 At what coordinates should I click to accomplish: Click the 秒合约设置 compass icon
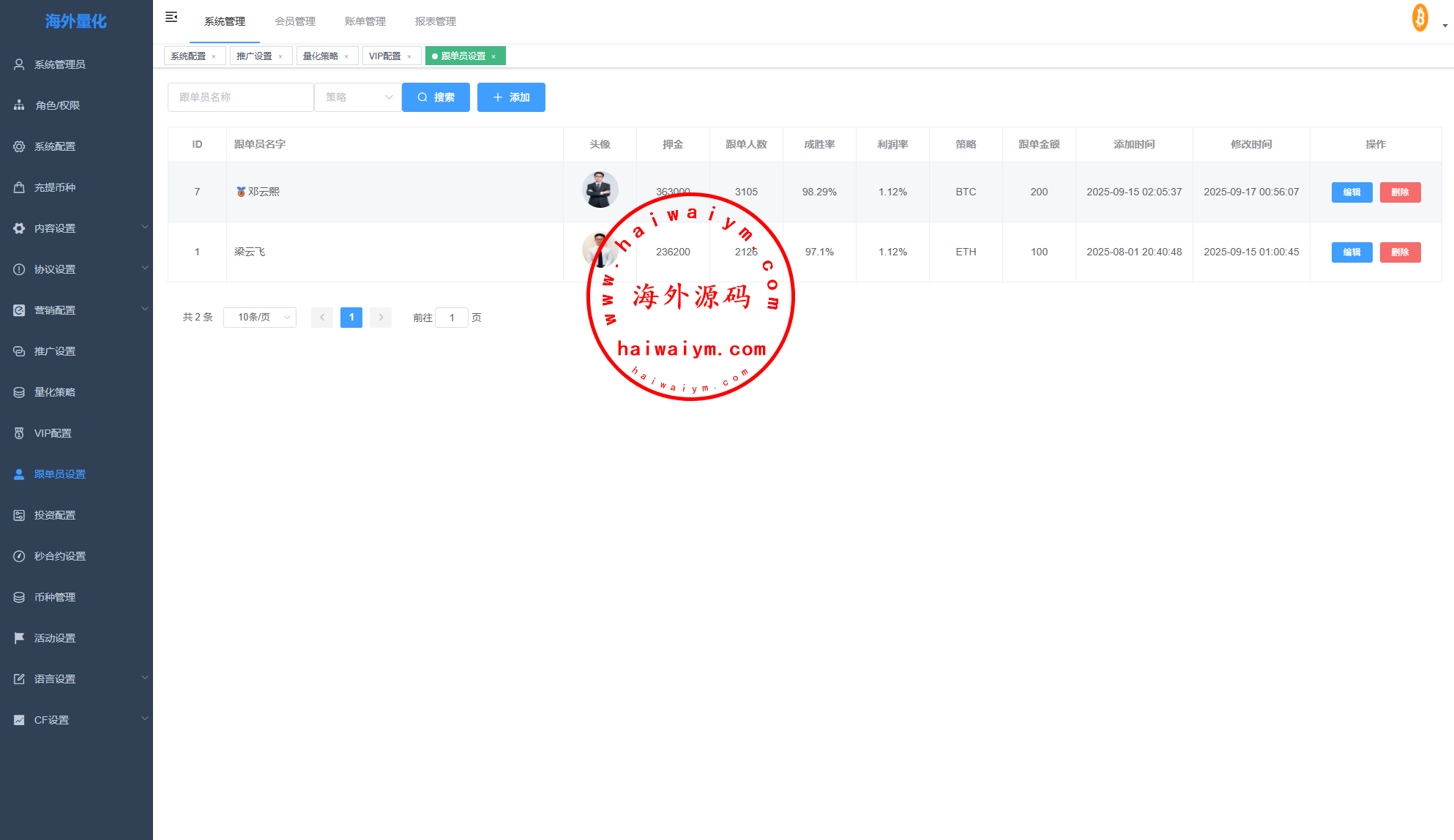[19, 556]
